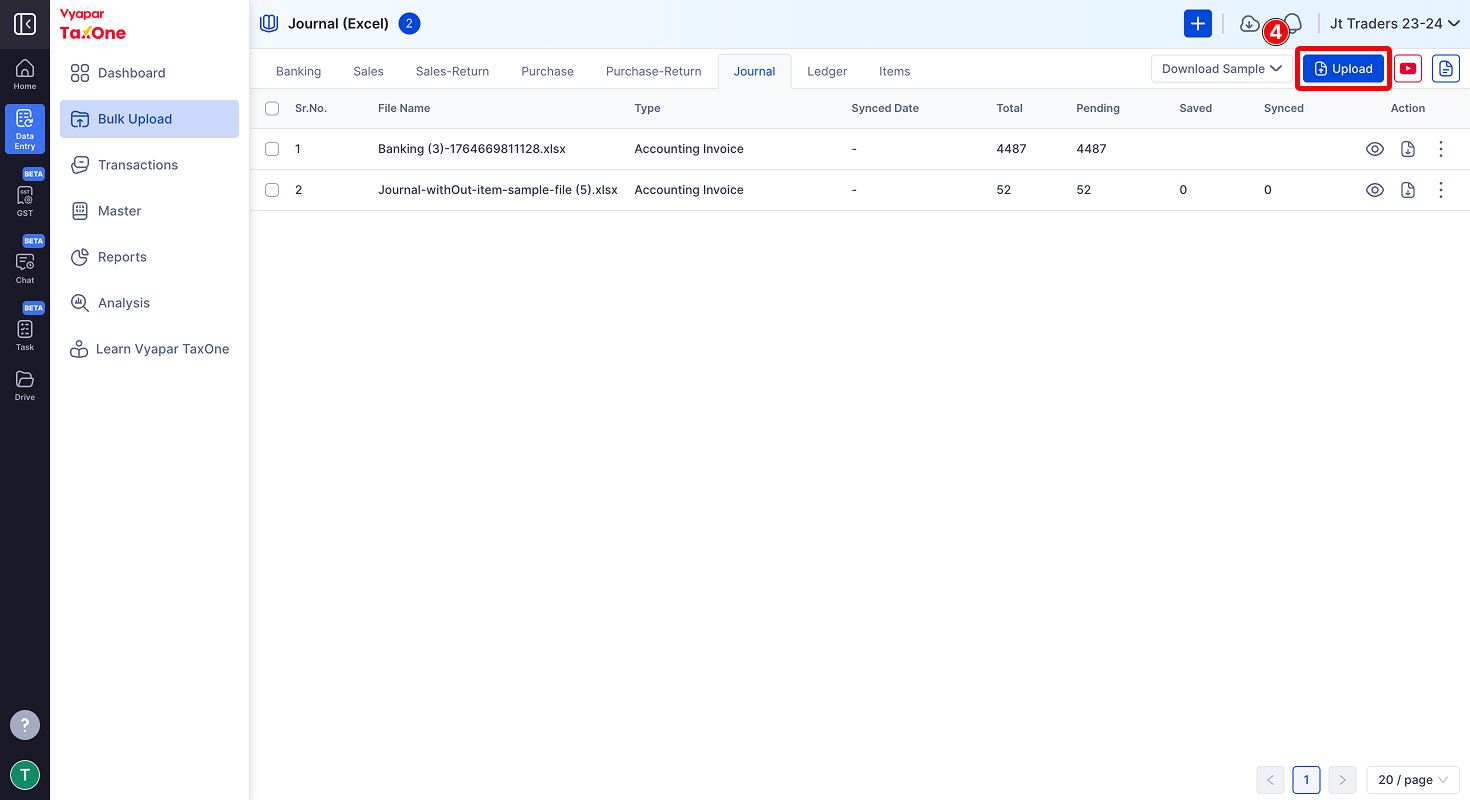Collapse the sidebar with the top-left panel icon

(25, 24)
